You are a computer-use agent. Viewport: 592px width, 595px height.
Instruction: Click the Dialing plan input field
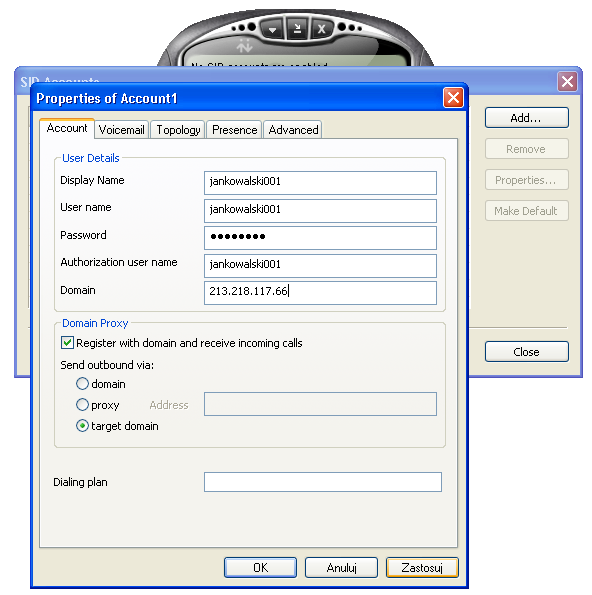click(323, 482)
